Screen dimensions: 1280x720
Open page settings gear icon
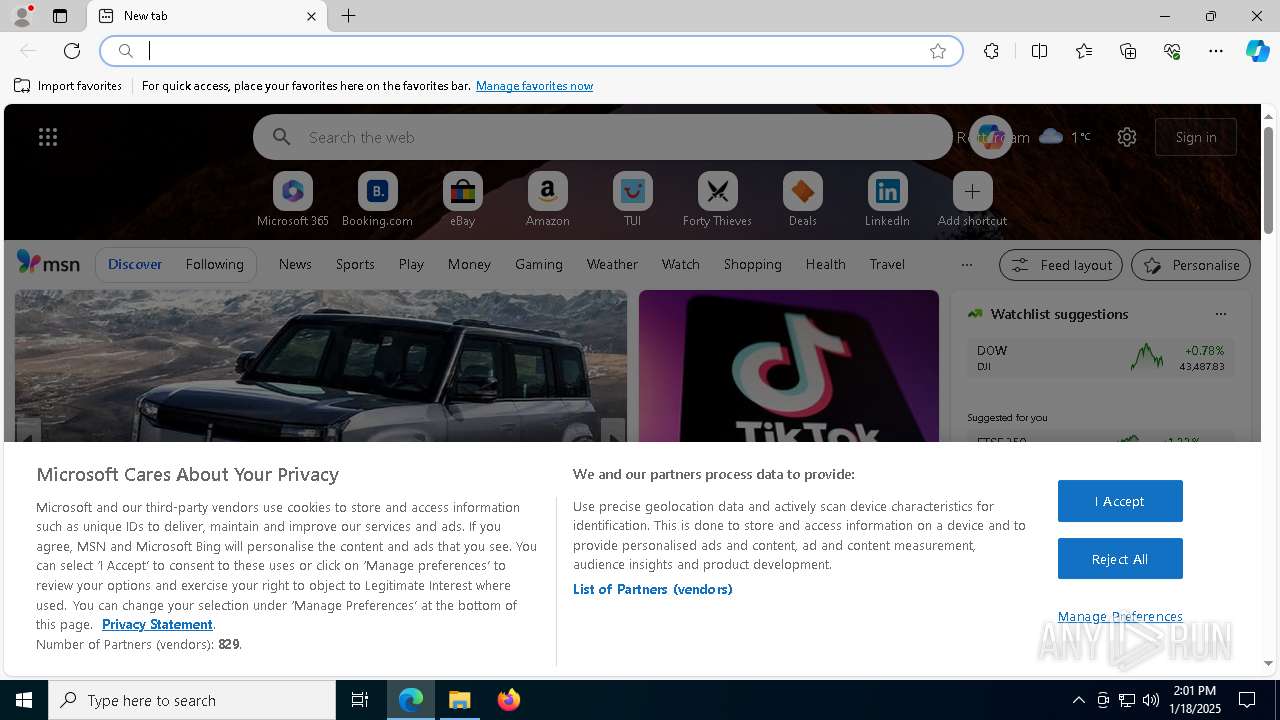point(1127,137)
